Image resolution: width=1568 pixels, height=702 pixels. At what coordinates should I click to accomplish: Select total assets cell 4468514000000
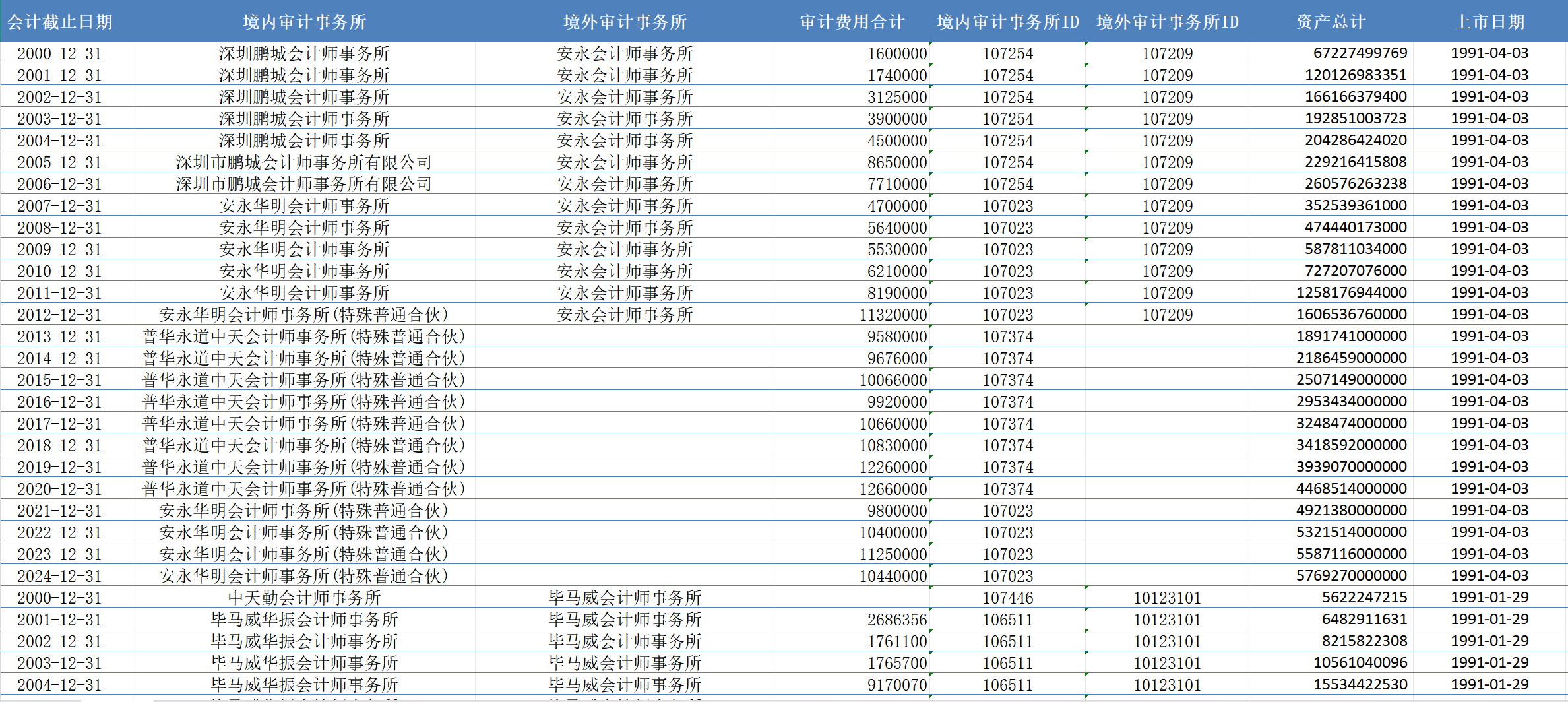pos(1331,489)
